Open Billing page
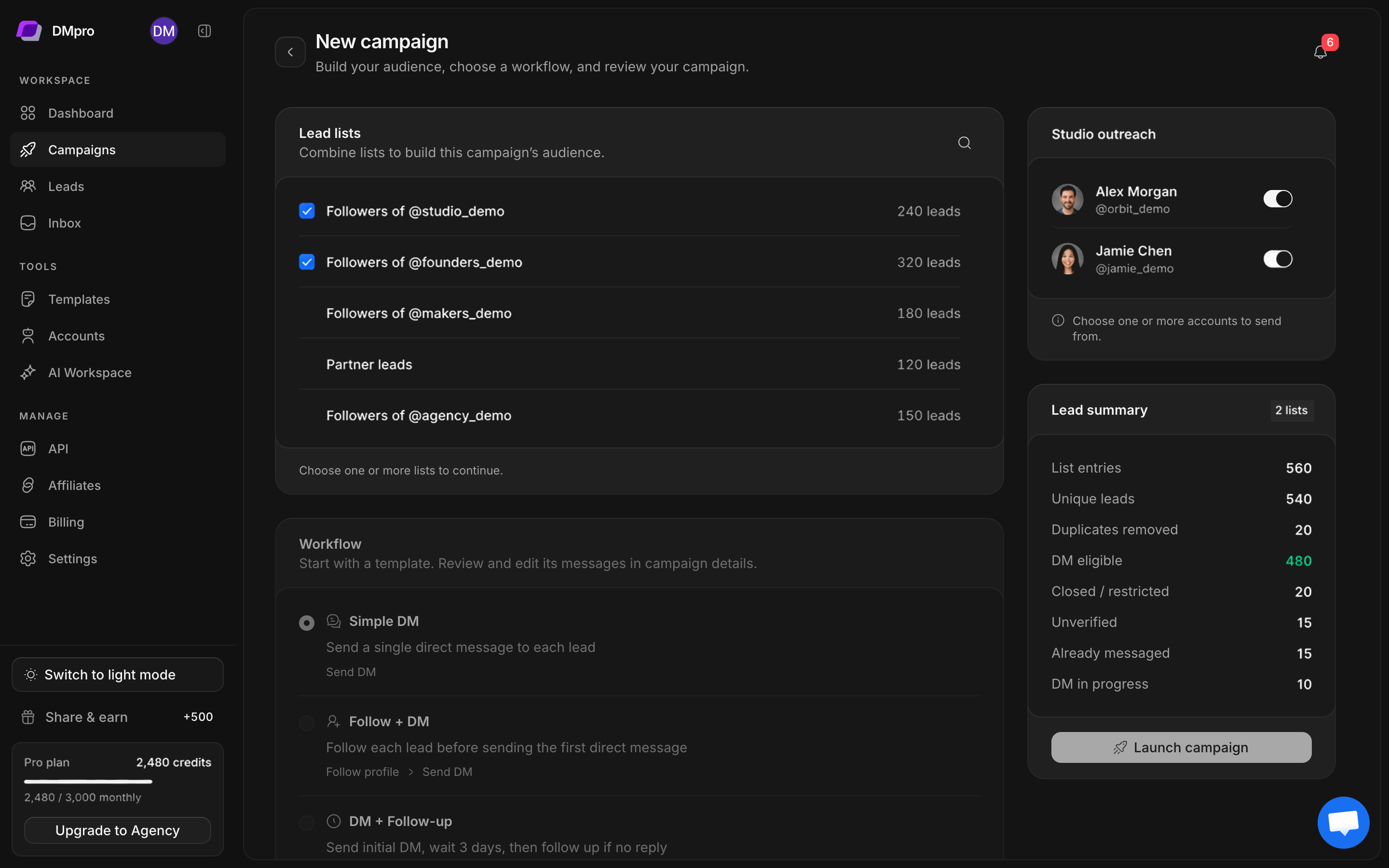This screenshot has width=1389, height=868. tap(118, 522)
